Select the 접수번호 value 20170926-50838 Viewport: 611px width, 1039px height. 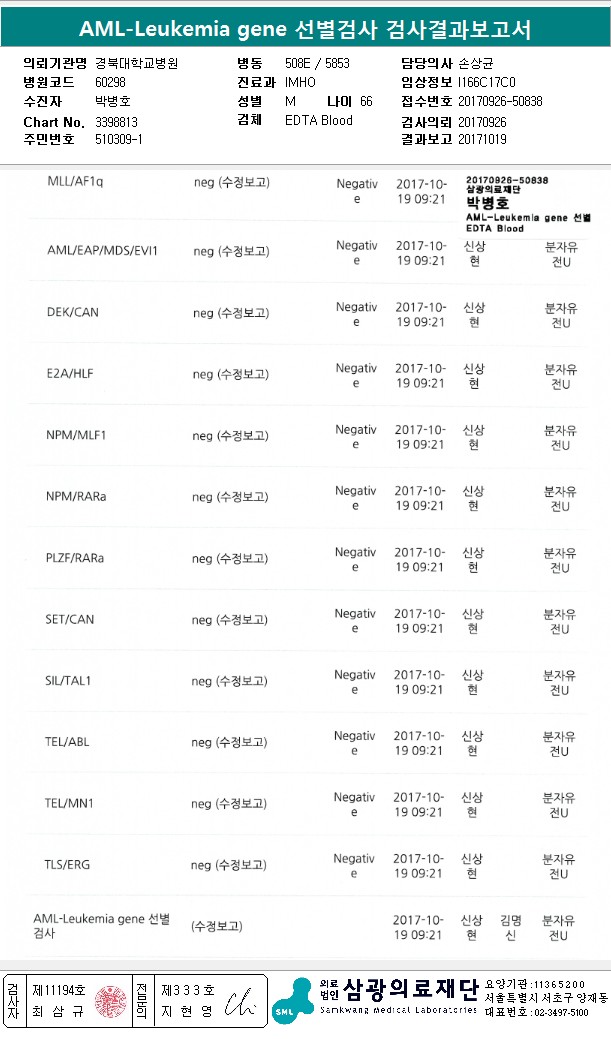tap(500, 101)
